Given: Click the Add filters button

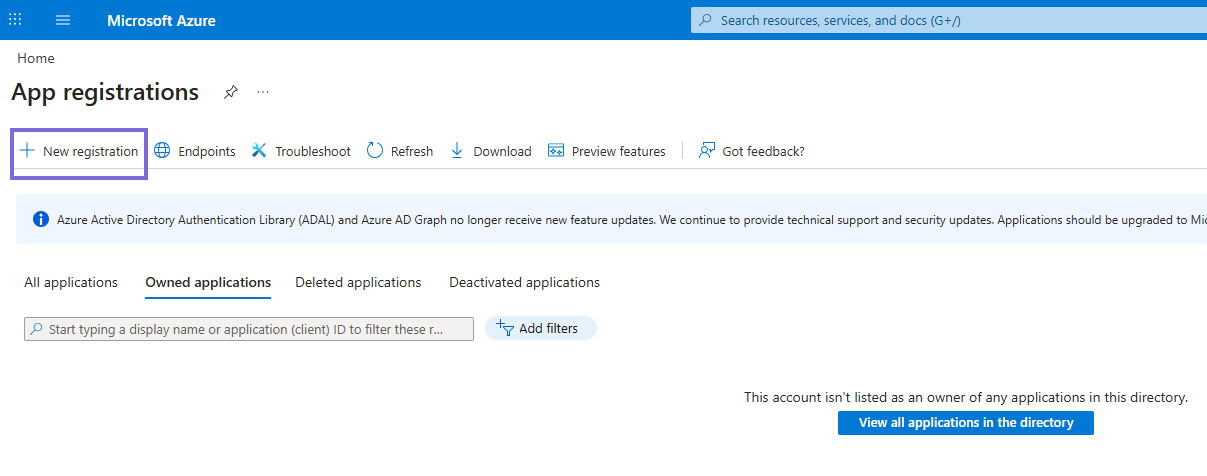Looking at the screenshot, I should pyautogui.click(x=540, y=328).
